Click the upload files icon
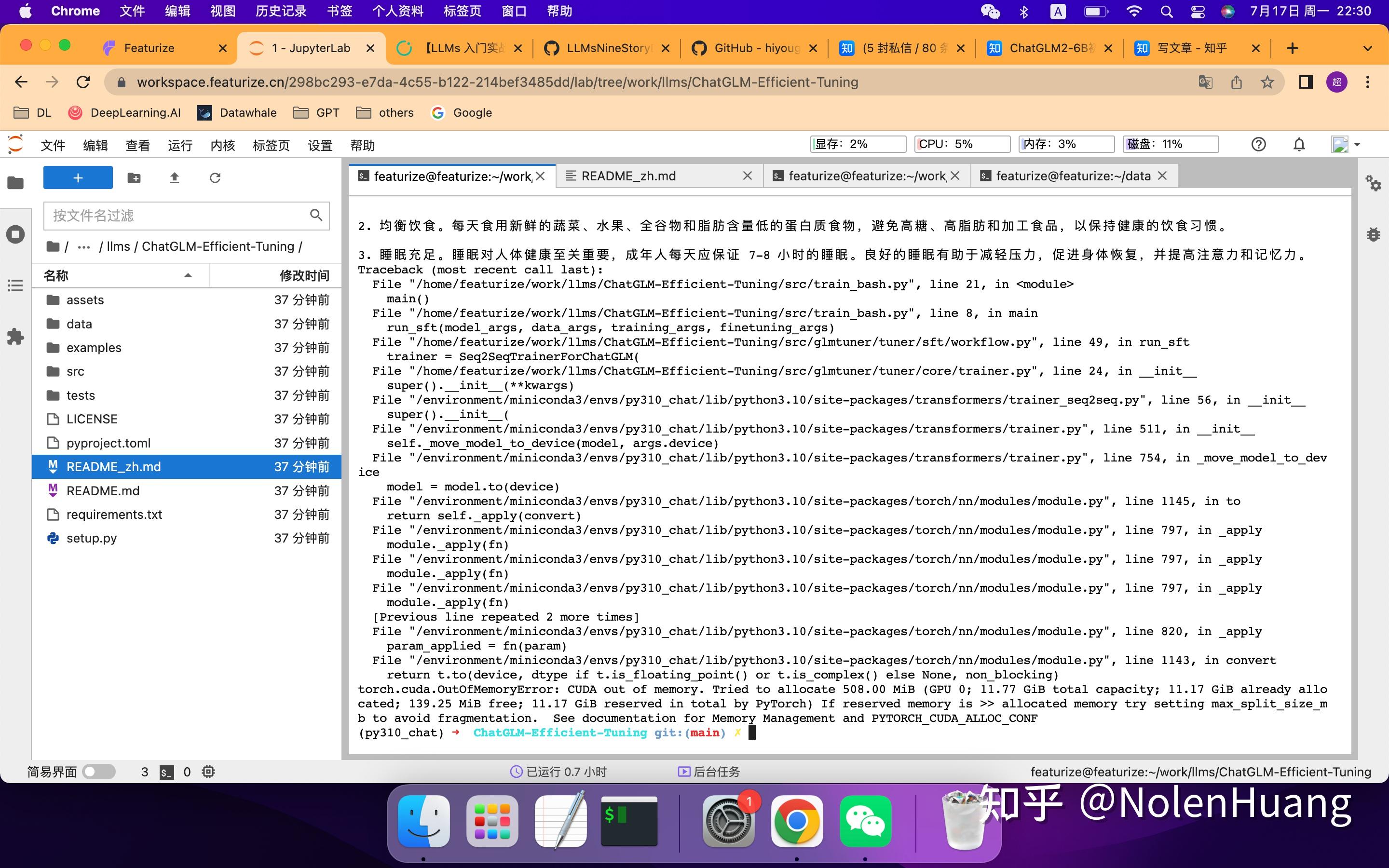 (x=175, y=178)
